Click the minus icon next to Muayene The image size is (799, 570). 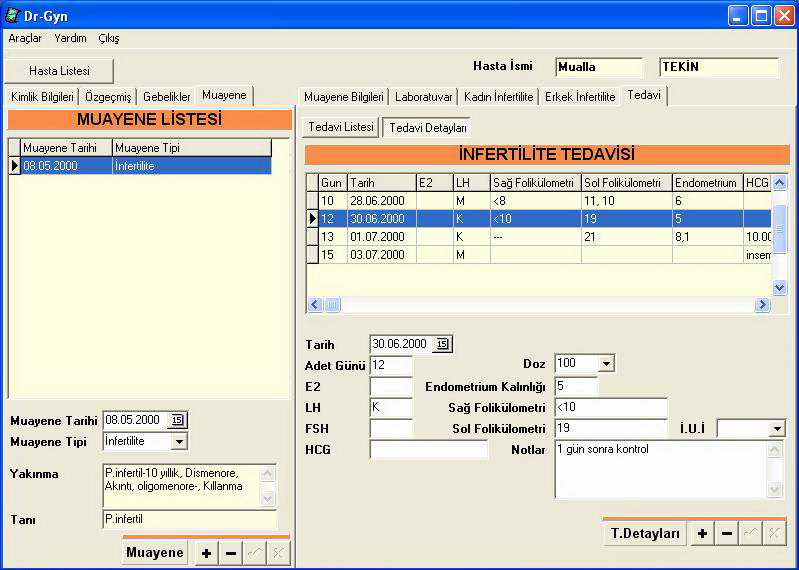point(231,553)
